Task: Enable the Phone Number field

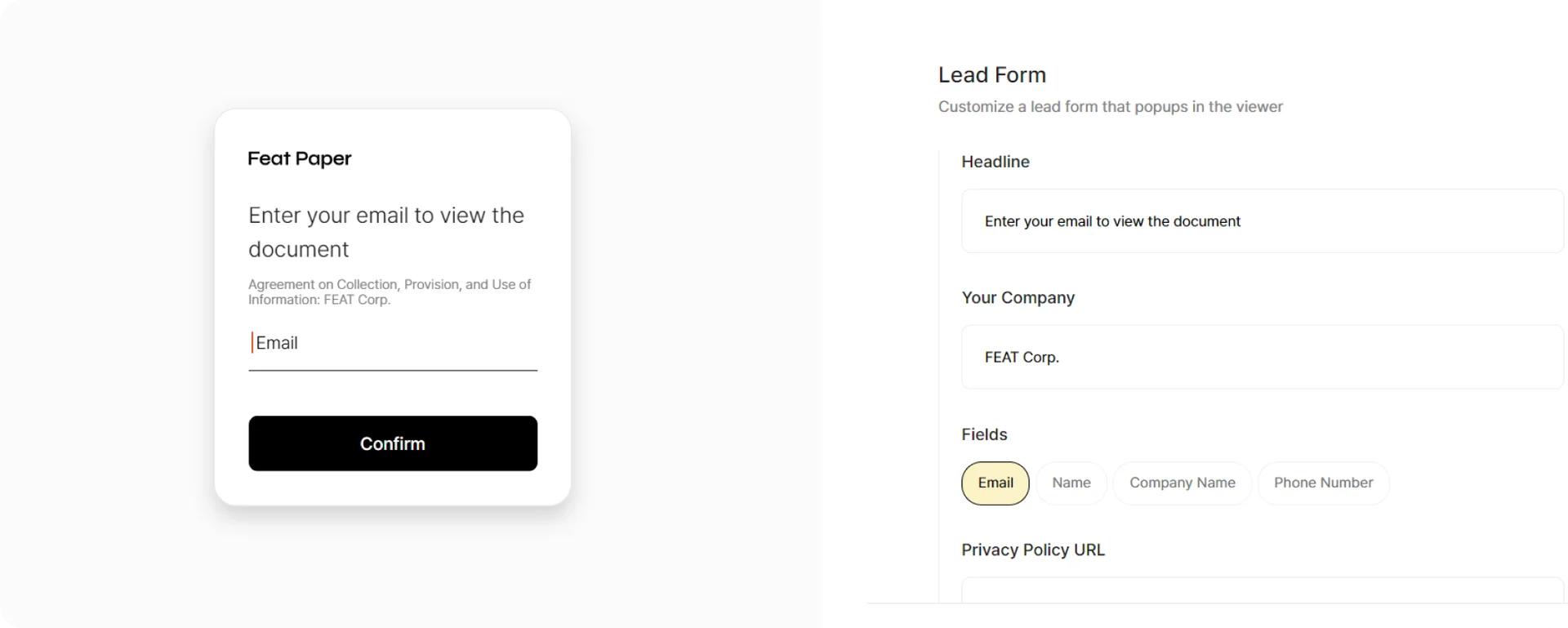Action: [1323, 483]
